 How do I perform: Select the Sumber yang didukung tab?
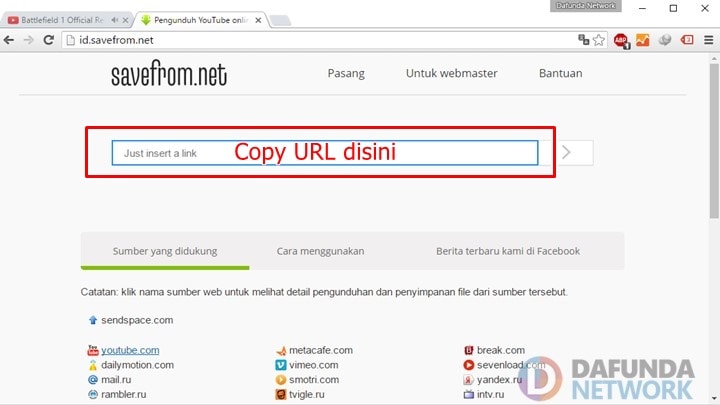click(165, 251)
